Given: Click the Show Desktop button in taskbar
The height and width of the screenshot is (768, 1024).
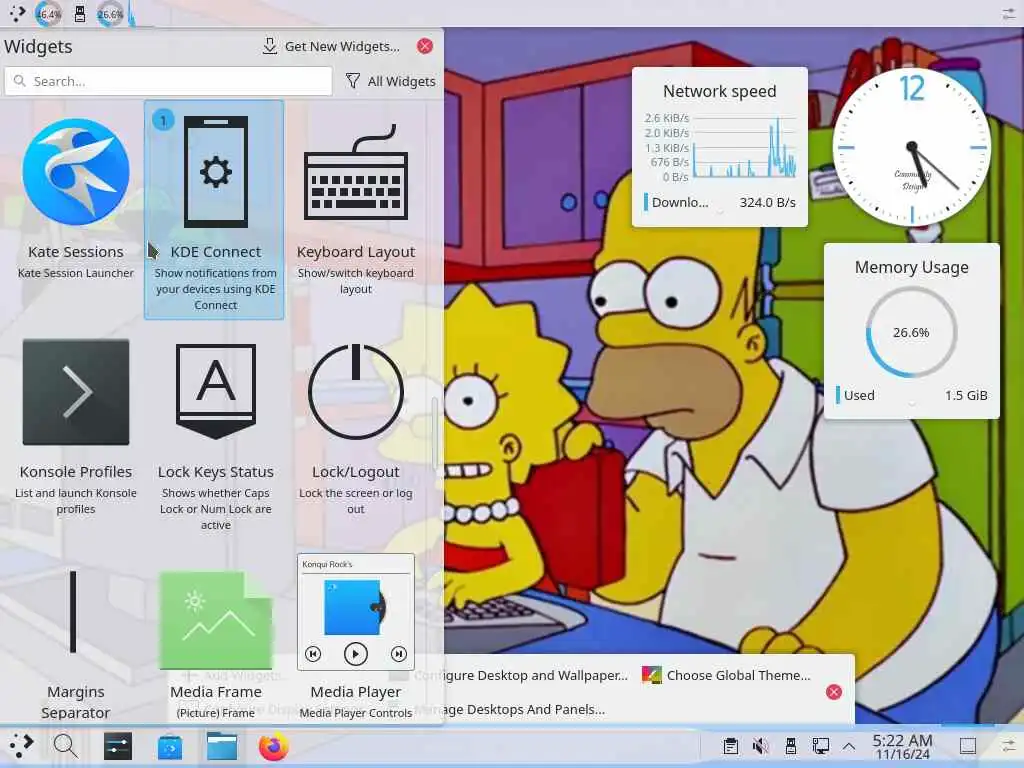Looking at the screenshot, I should click(968, 746).
